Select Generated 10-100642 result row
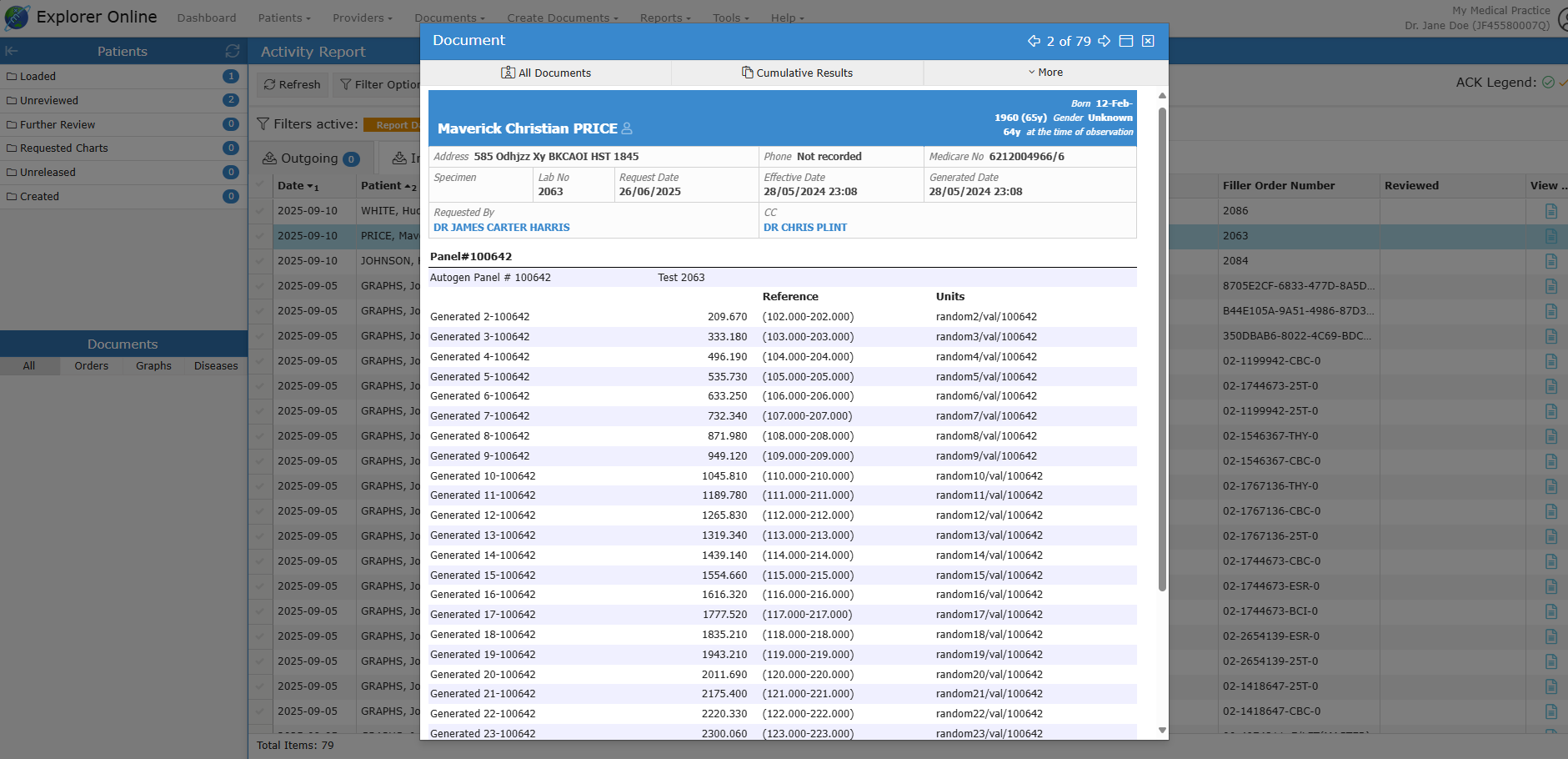 pyautogui.click(x=783, y=475)
